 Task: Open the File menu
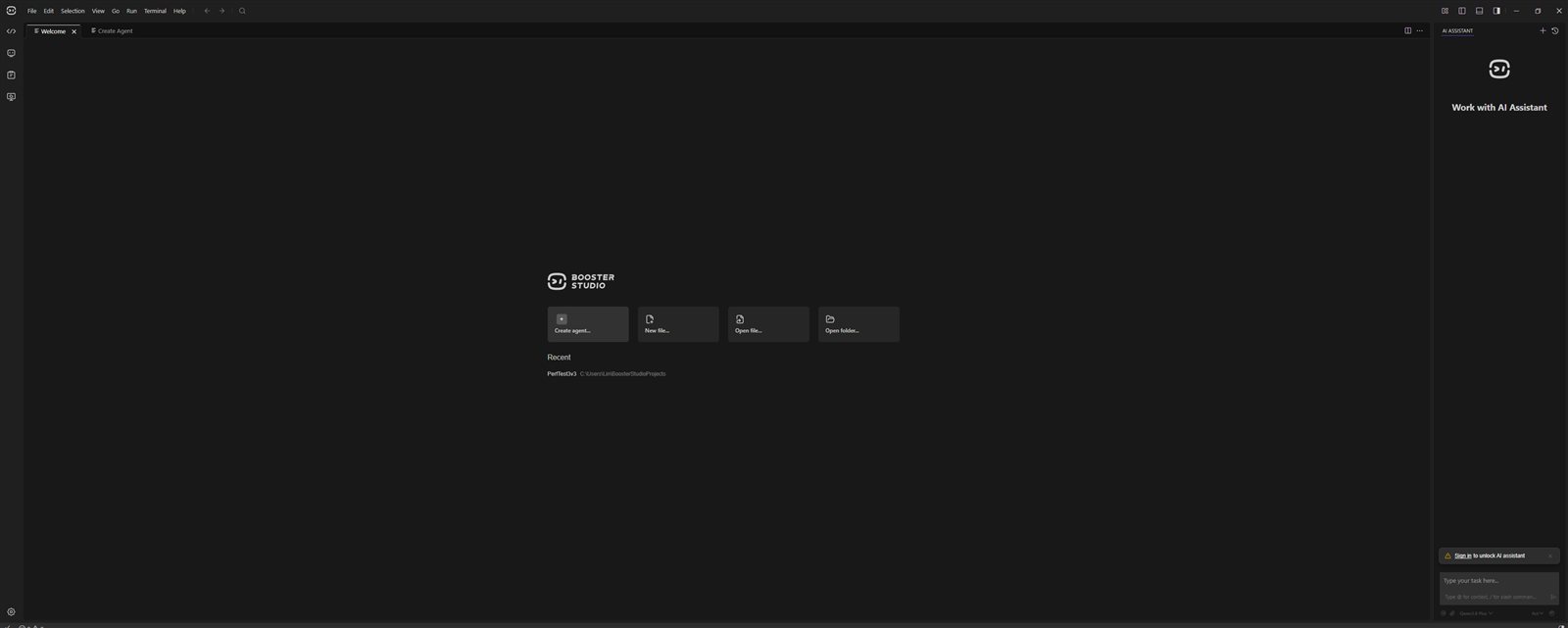coord(32,11)
